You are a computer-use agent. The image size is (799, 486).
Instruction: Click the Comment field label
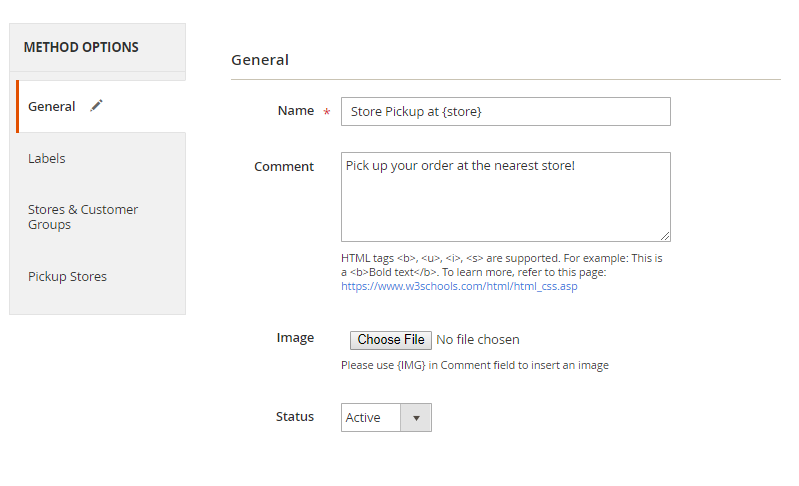point(284,167)
